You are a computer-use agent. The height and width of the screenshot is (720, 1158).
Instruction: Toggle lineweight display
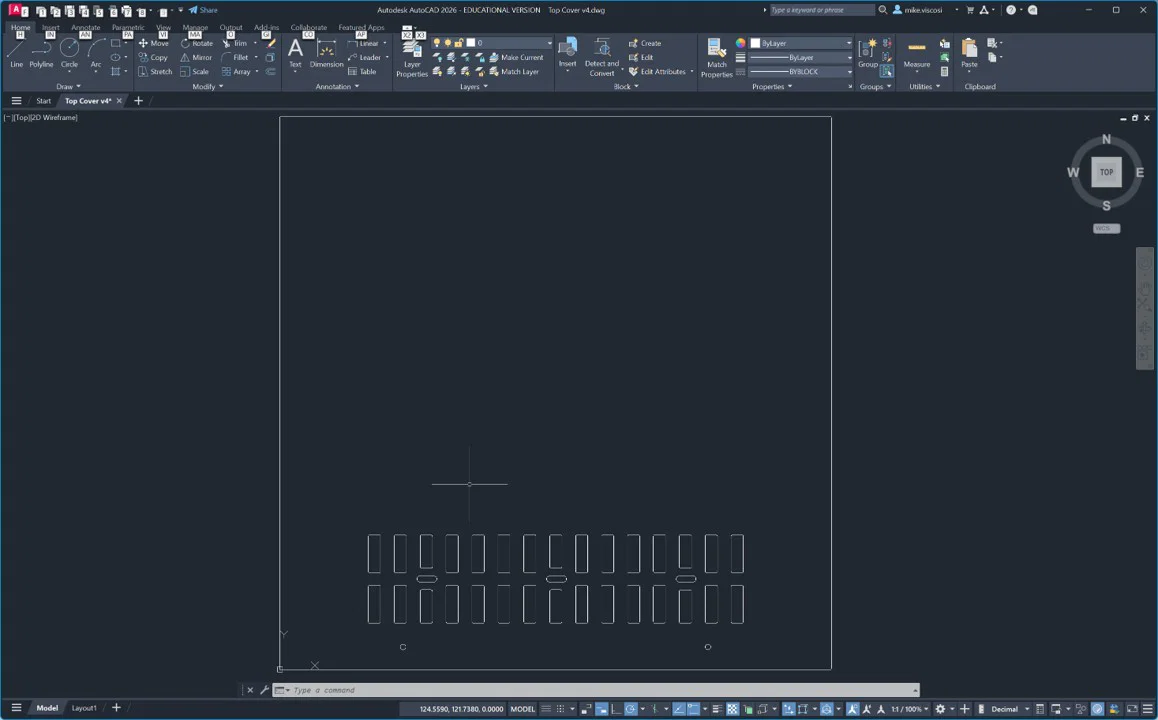[x=716, y=709]
